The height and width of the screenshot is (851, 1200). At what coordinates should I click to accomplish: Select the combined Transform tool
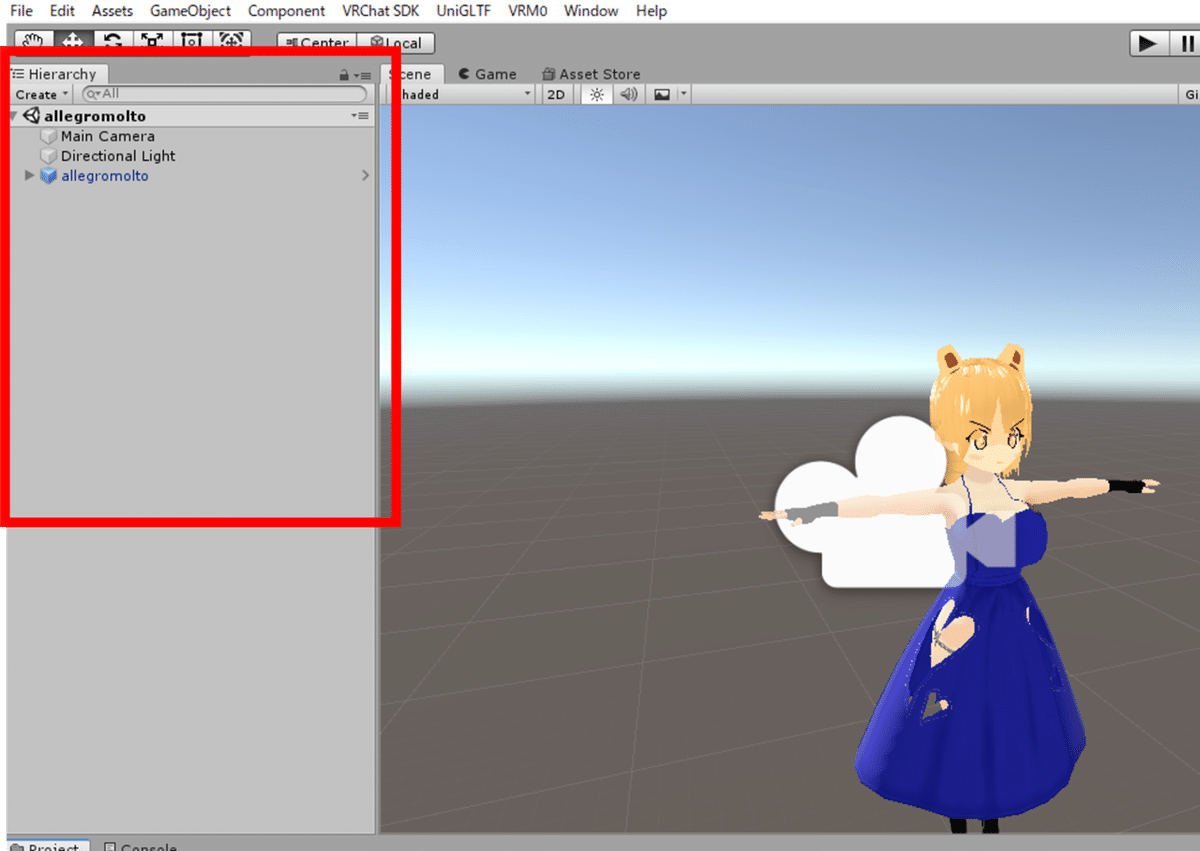tap(231, 42)
